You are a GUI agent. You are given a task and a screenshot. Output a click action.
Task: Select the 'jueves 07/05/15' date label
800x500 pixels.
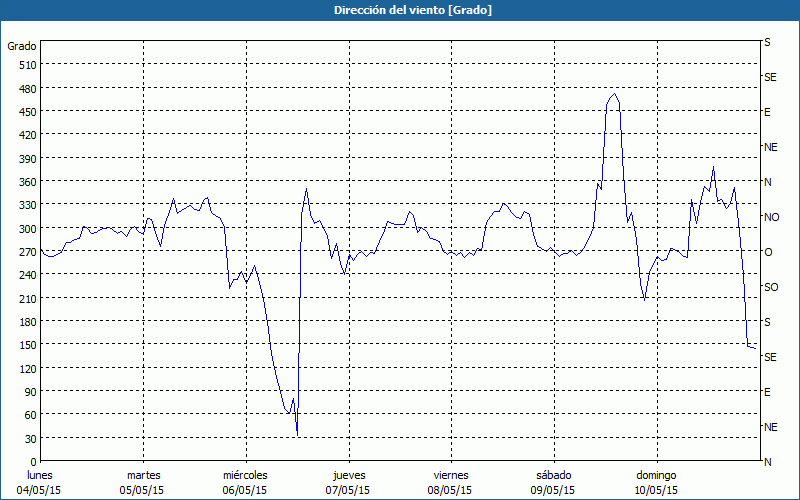[348, 482]
